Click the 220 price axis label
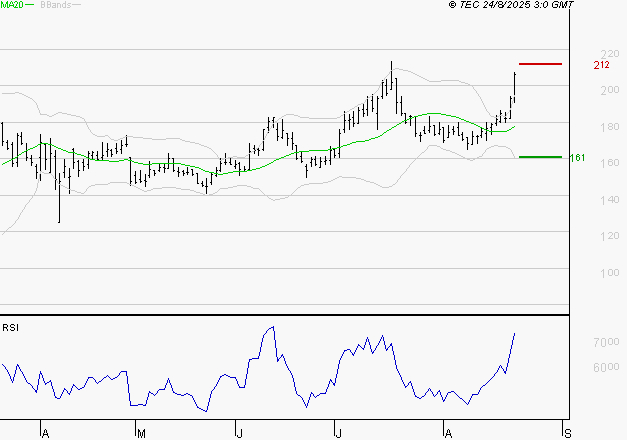 tap(581, 54)
